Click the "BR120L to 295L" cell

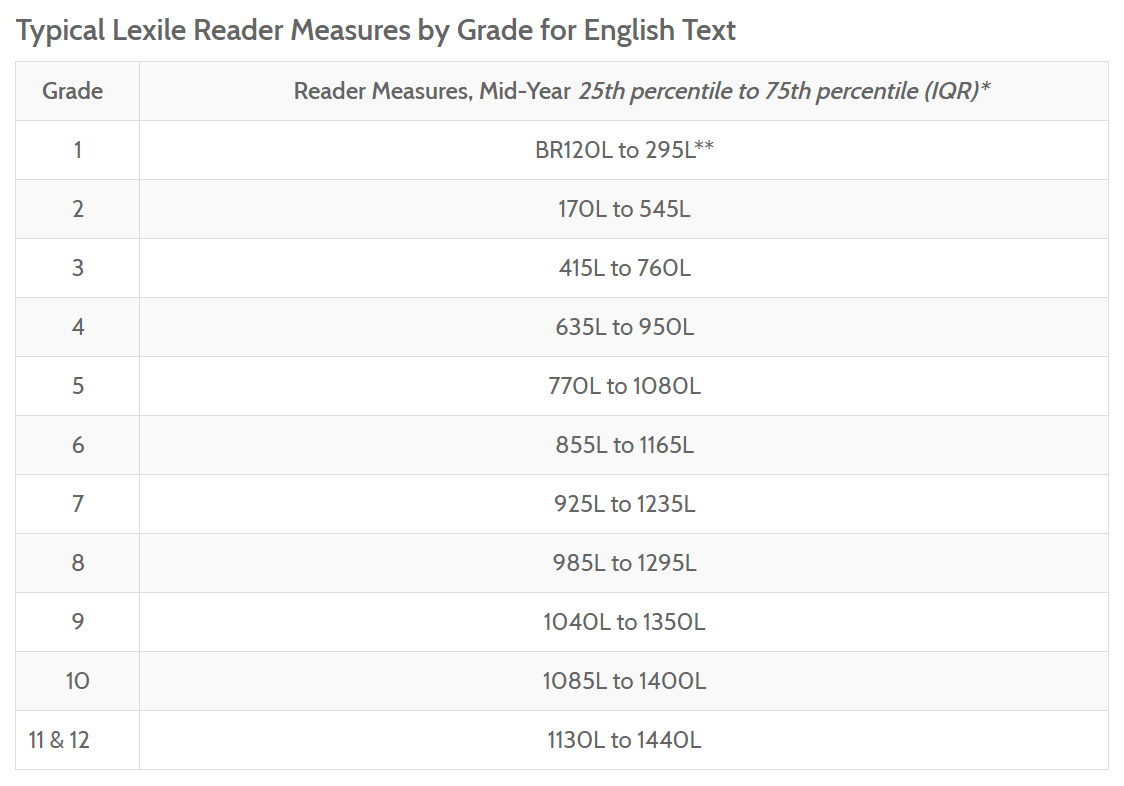[624, 150]
